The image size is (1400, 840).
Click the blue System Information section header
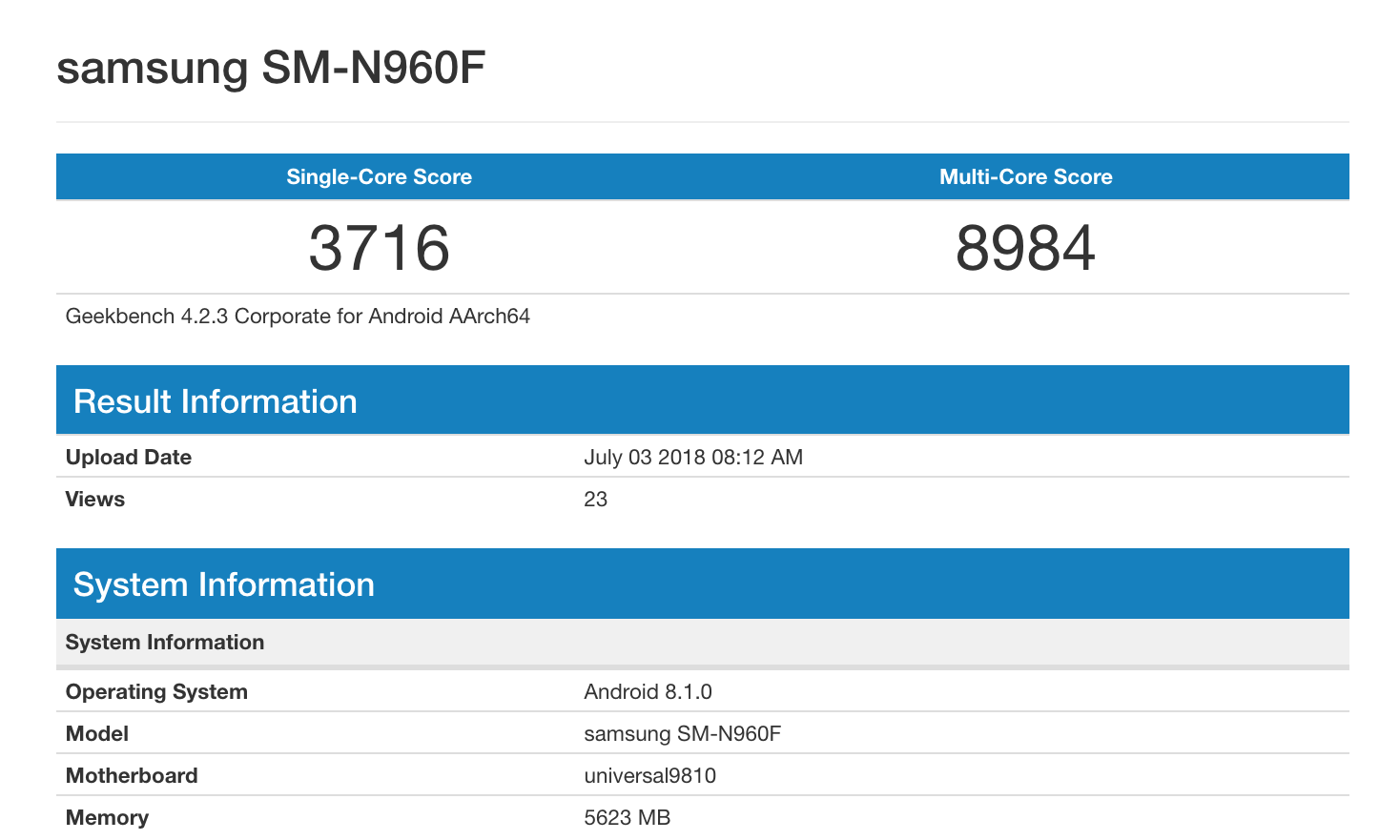(224, 584)
